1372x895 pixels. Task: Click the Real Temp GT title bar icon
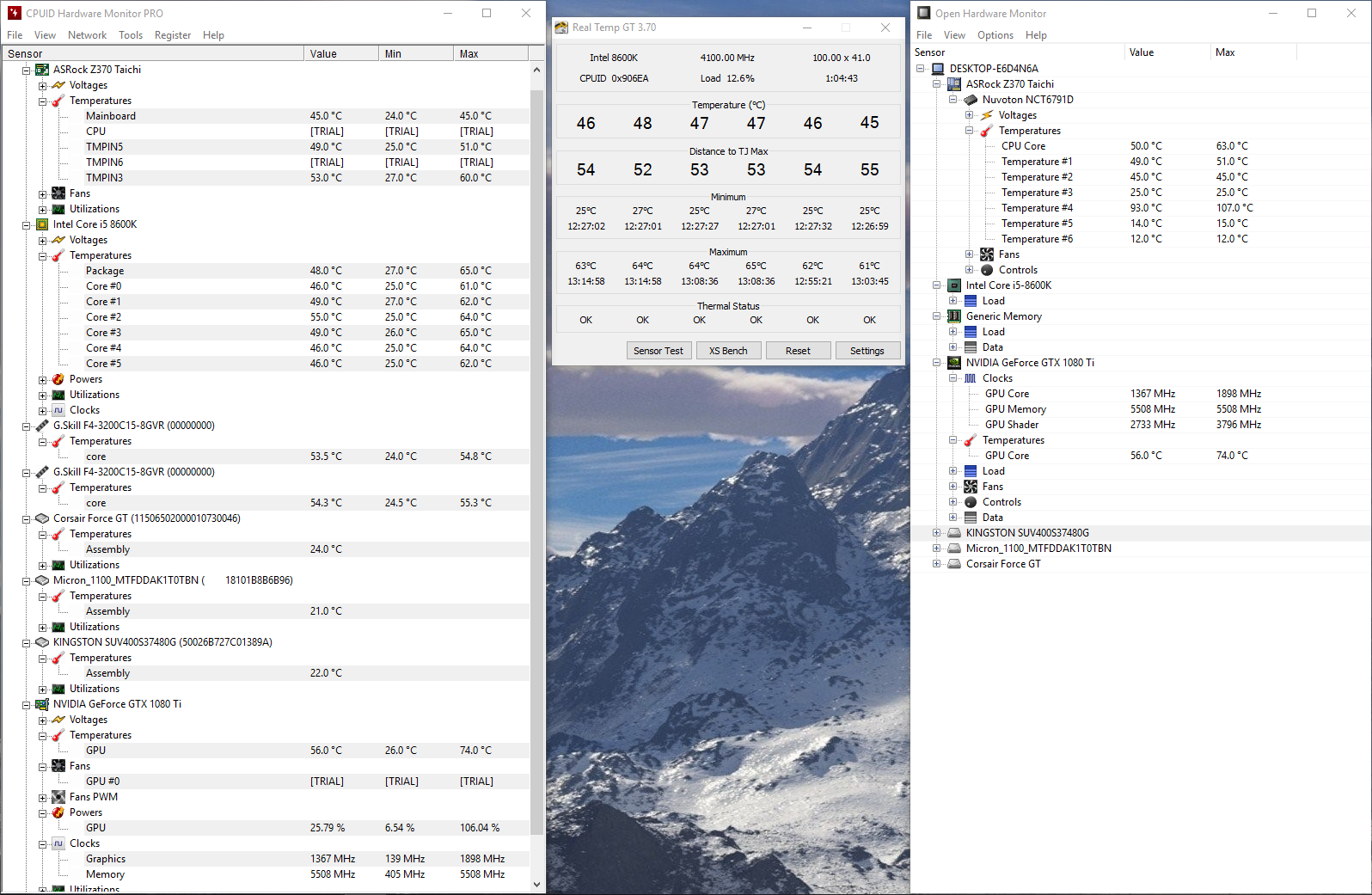point(561,28)
